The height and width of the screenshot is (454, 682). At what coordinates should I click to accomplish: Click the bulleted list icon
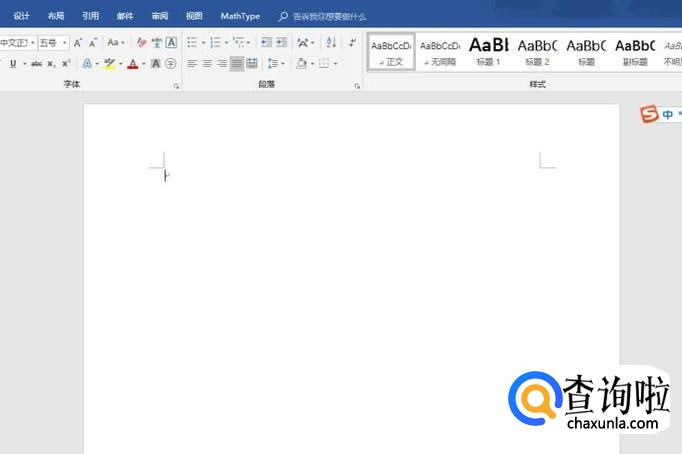click(x=192, y=42)
